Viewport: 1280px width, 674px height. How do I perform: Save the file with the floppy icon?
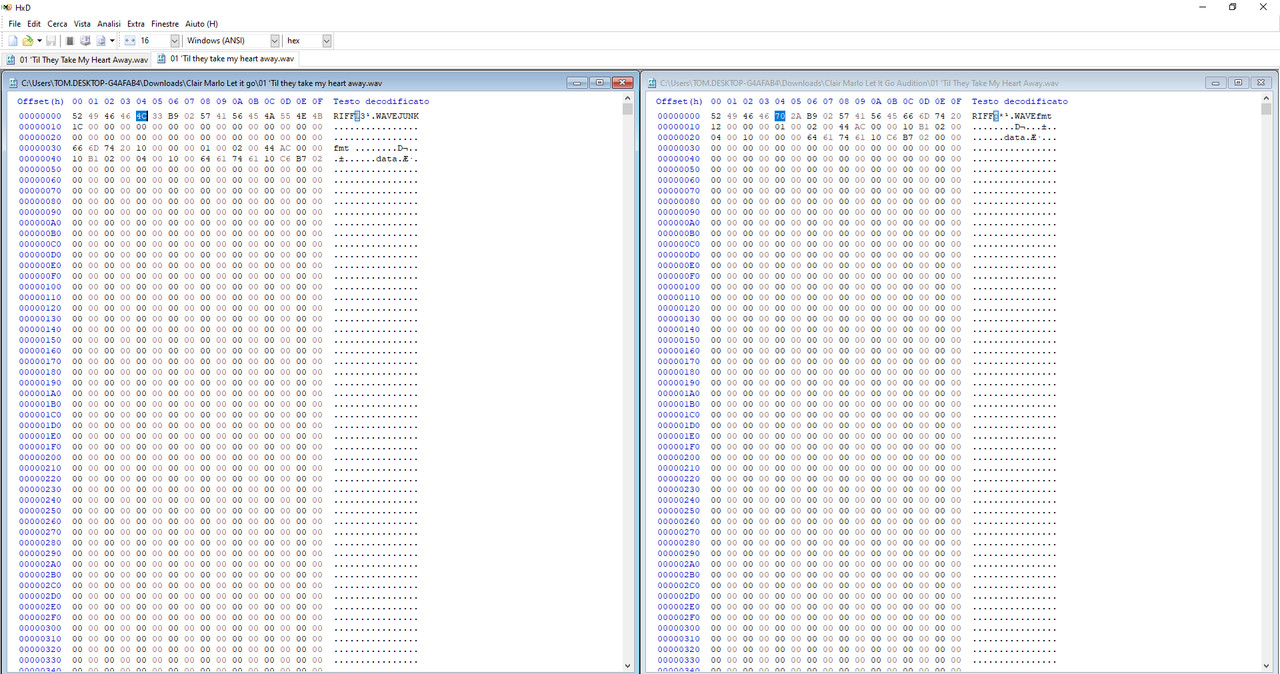pyautogui.click(x=53, y=41)
